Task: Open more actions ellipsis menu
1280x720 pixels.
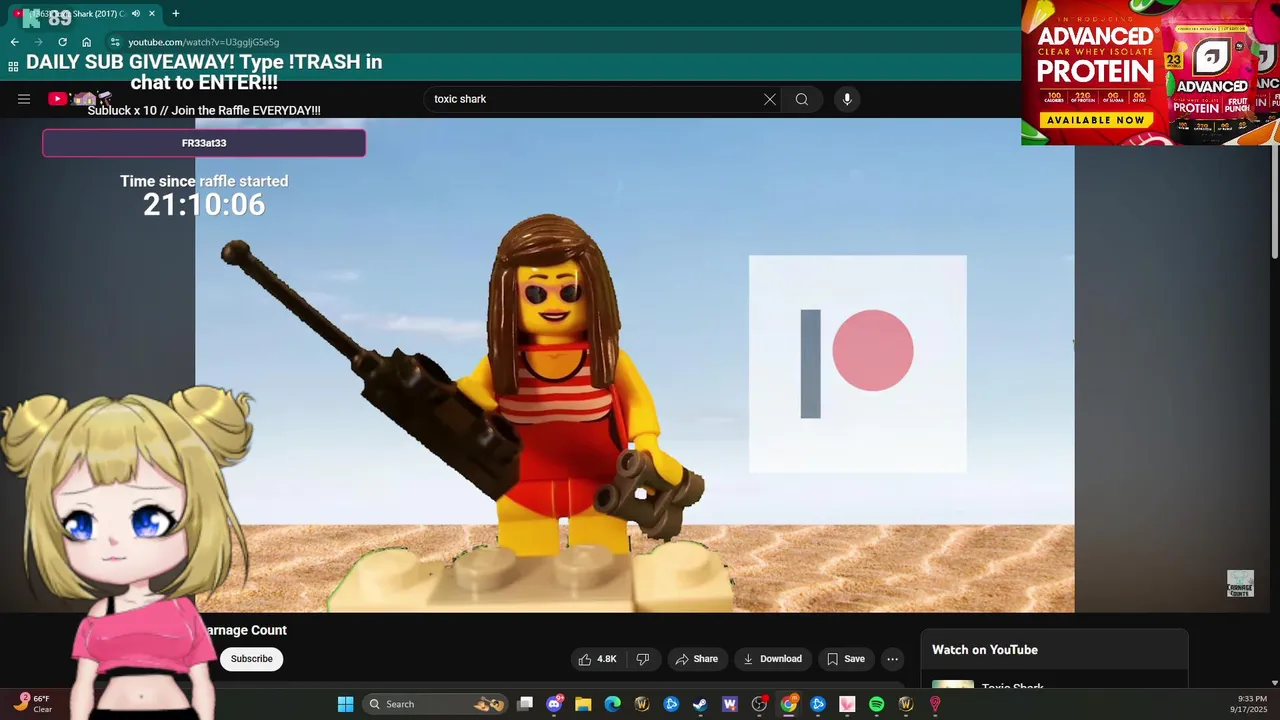Action: 893,659
